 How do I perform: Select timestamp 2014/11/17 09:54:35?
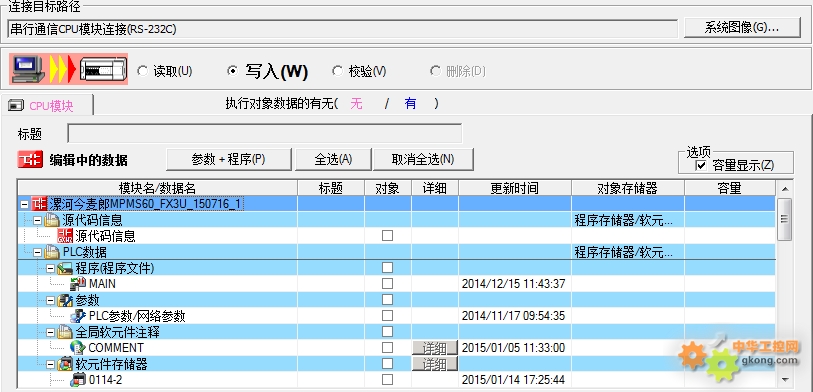point(513,316)
